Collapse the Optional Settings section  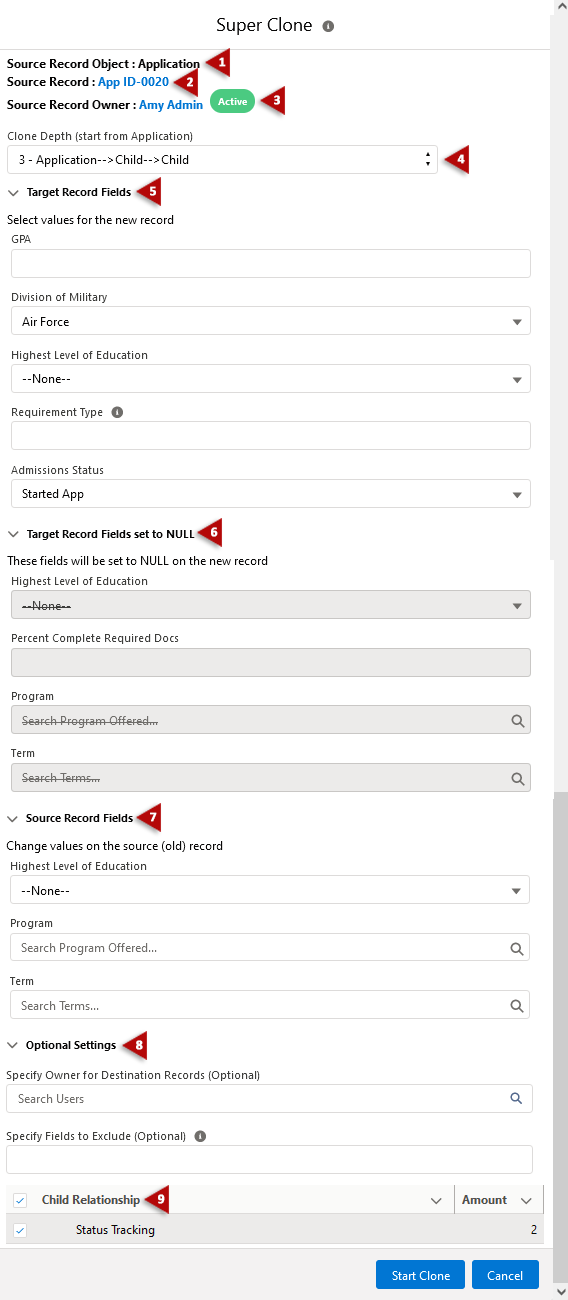click(13, 1045)
